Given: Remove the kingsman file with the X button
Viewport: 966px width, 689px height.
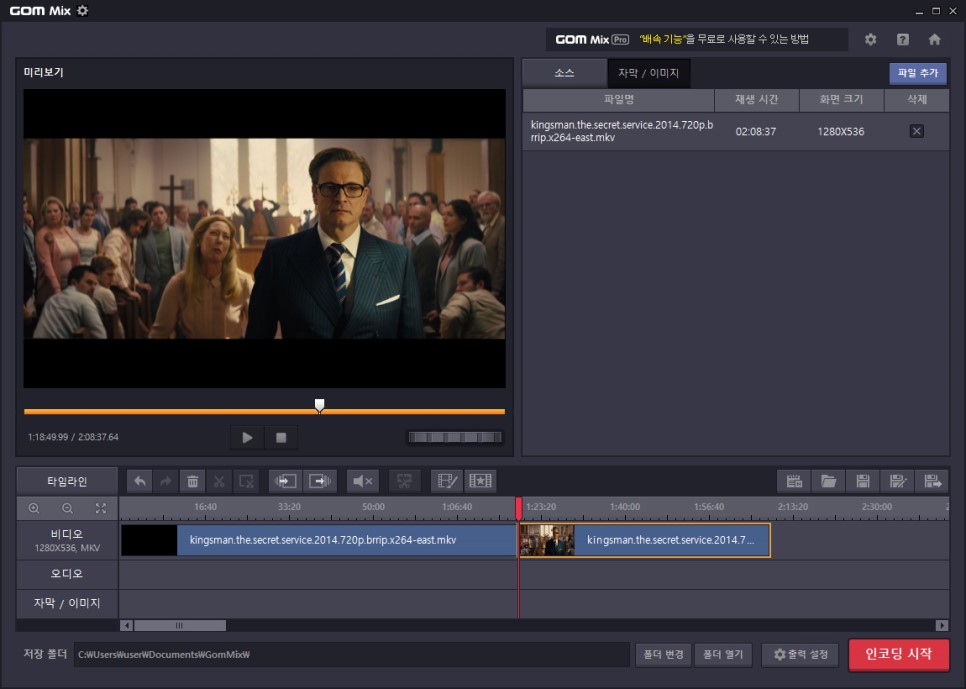Looking at the screenshot, I should (x=916, y=131).
